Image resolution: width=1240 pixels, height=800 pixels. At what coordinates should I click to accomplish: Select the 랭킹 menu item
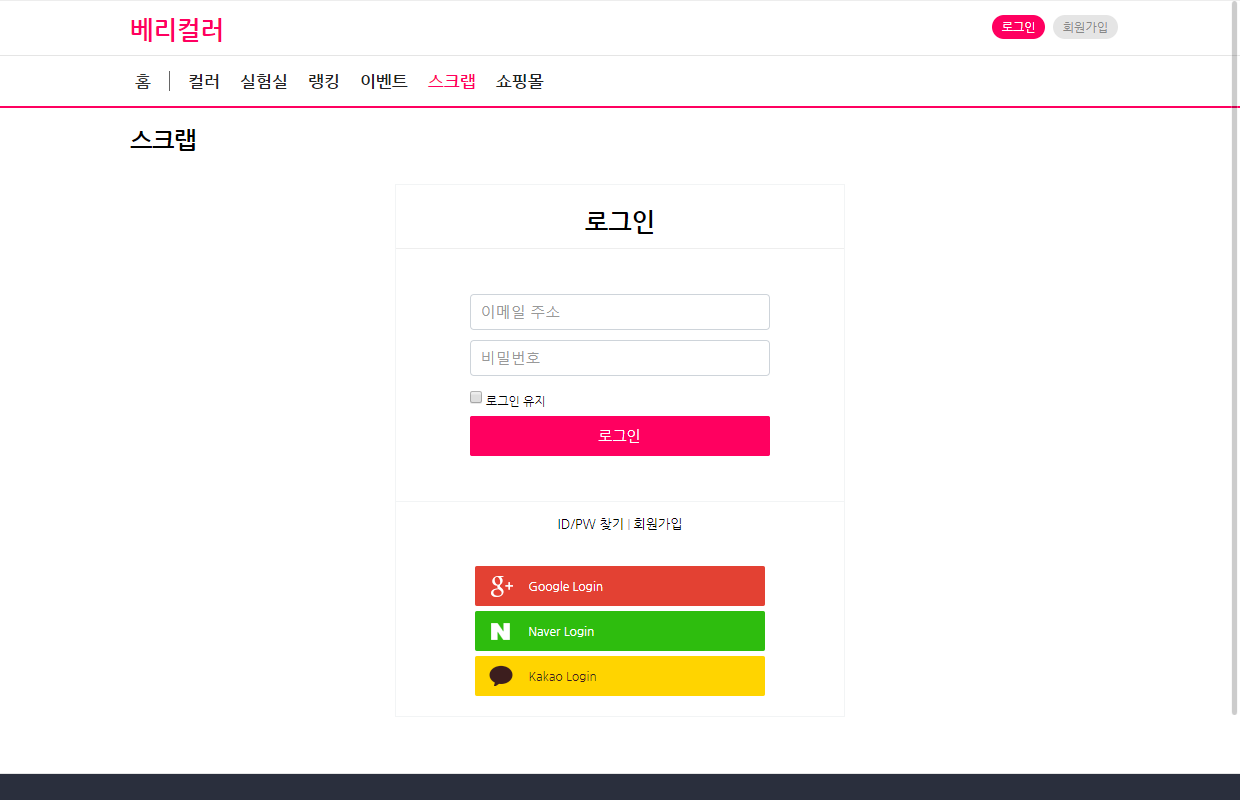[x=324, y=81]
